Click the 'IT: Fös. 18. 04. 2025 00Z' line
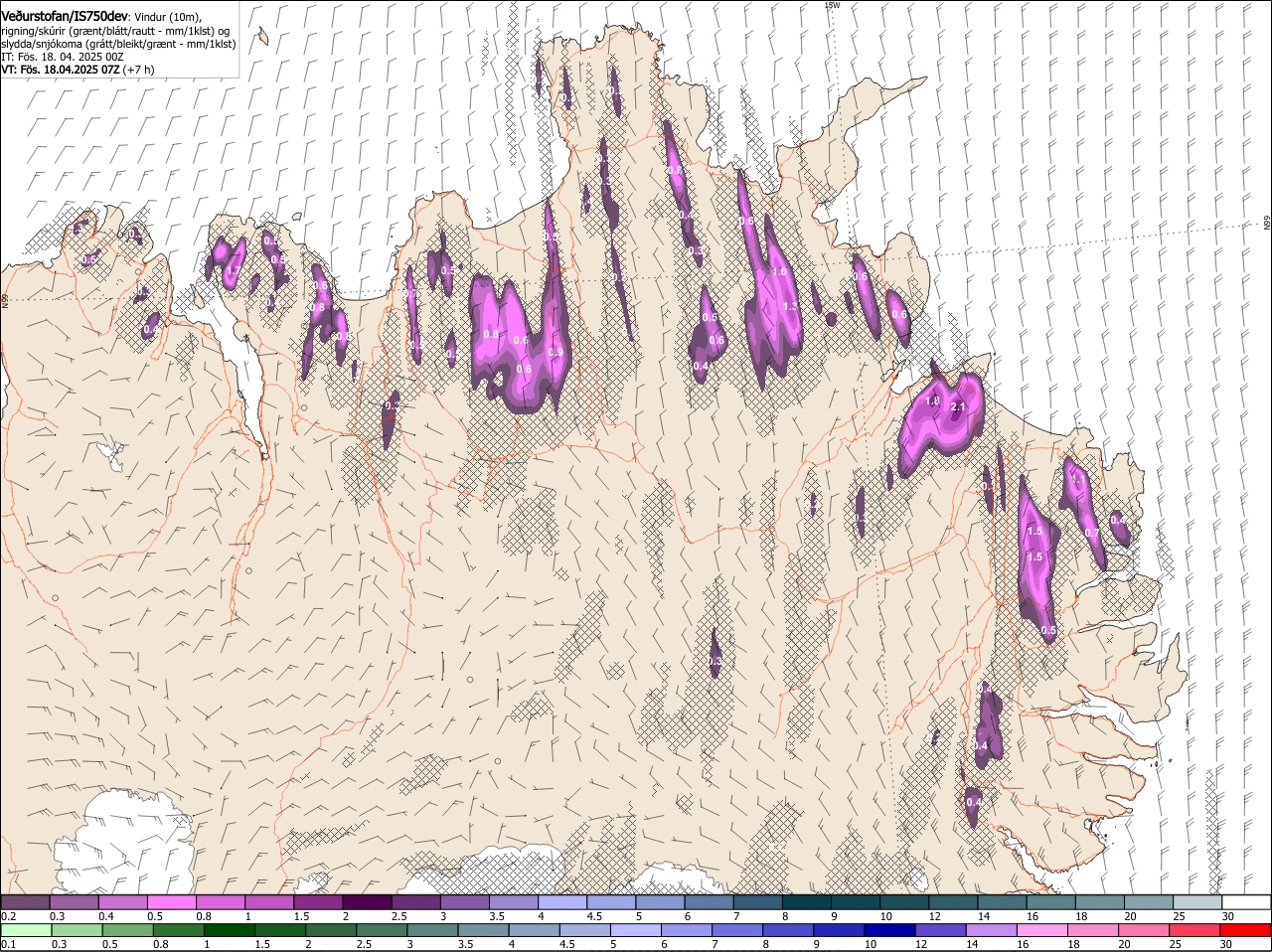1272x952 pixels. pos(62,57)
